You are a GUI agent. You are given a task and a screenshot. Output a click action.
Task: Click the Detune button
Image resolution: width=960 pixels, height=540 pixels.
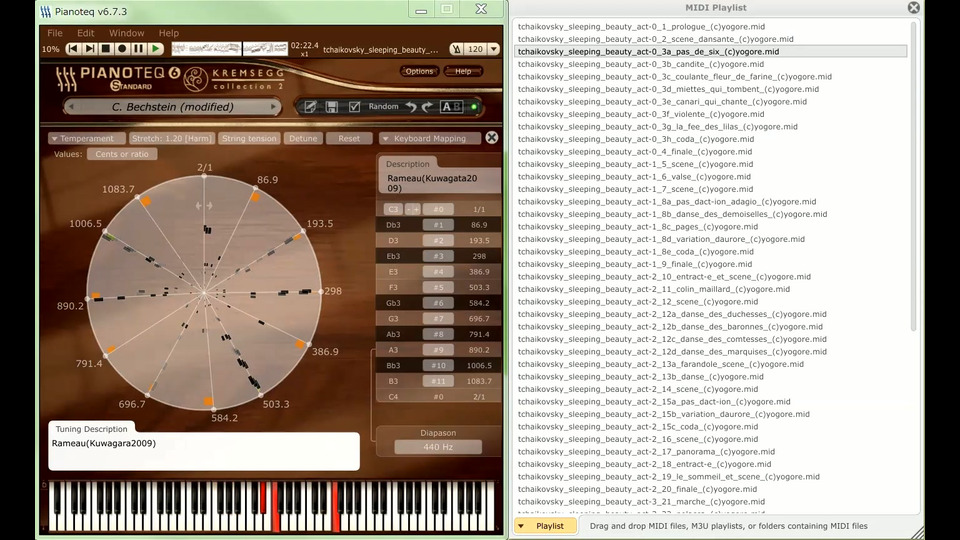[x=303, y=138]
